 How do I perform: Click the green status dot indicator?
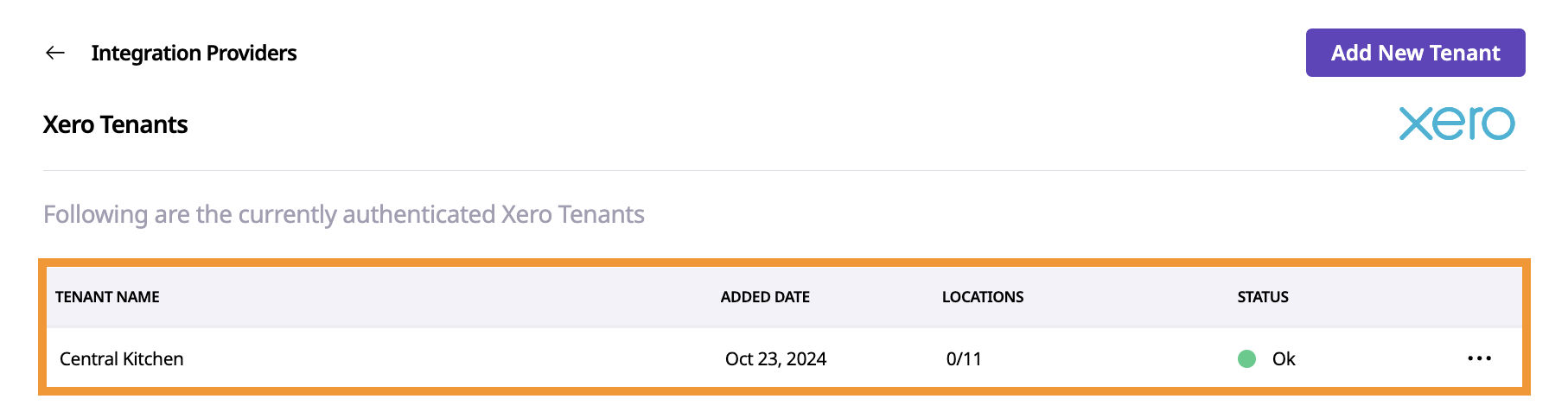1246,358
